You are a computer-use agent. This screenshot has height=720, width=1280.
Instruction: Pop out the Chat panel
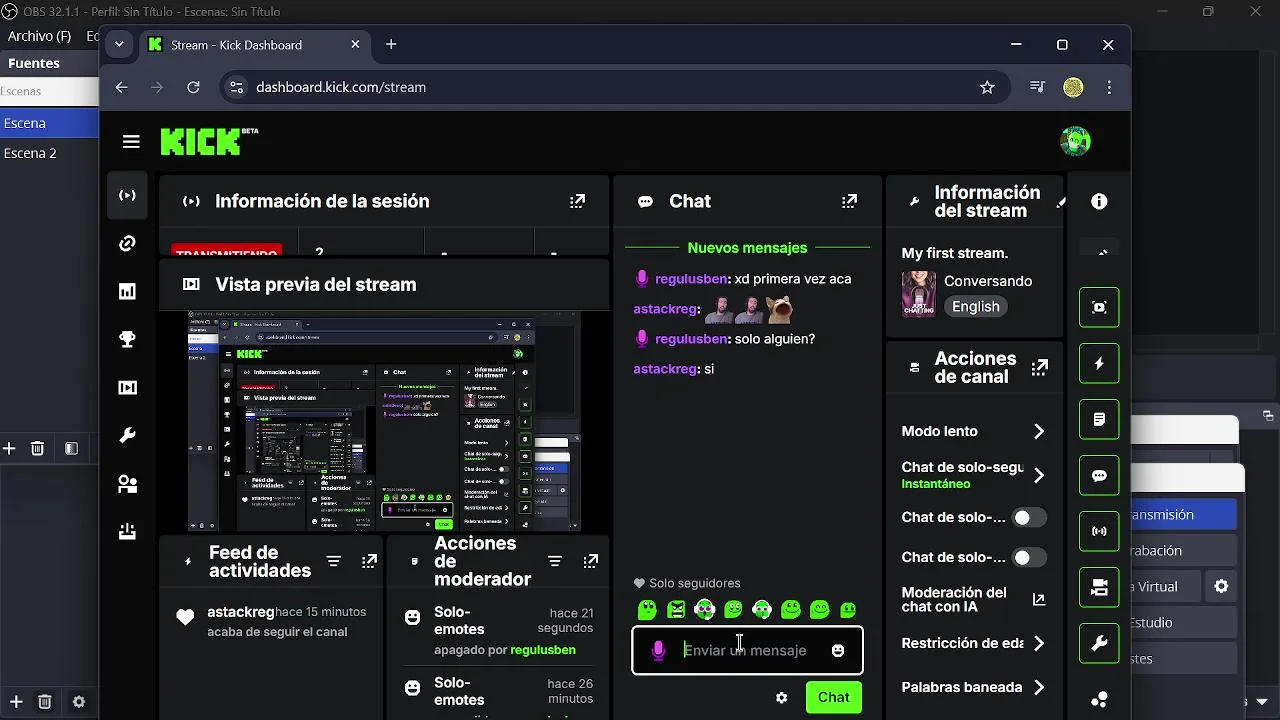pyautogui.click(x=849, y=201)
